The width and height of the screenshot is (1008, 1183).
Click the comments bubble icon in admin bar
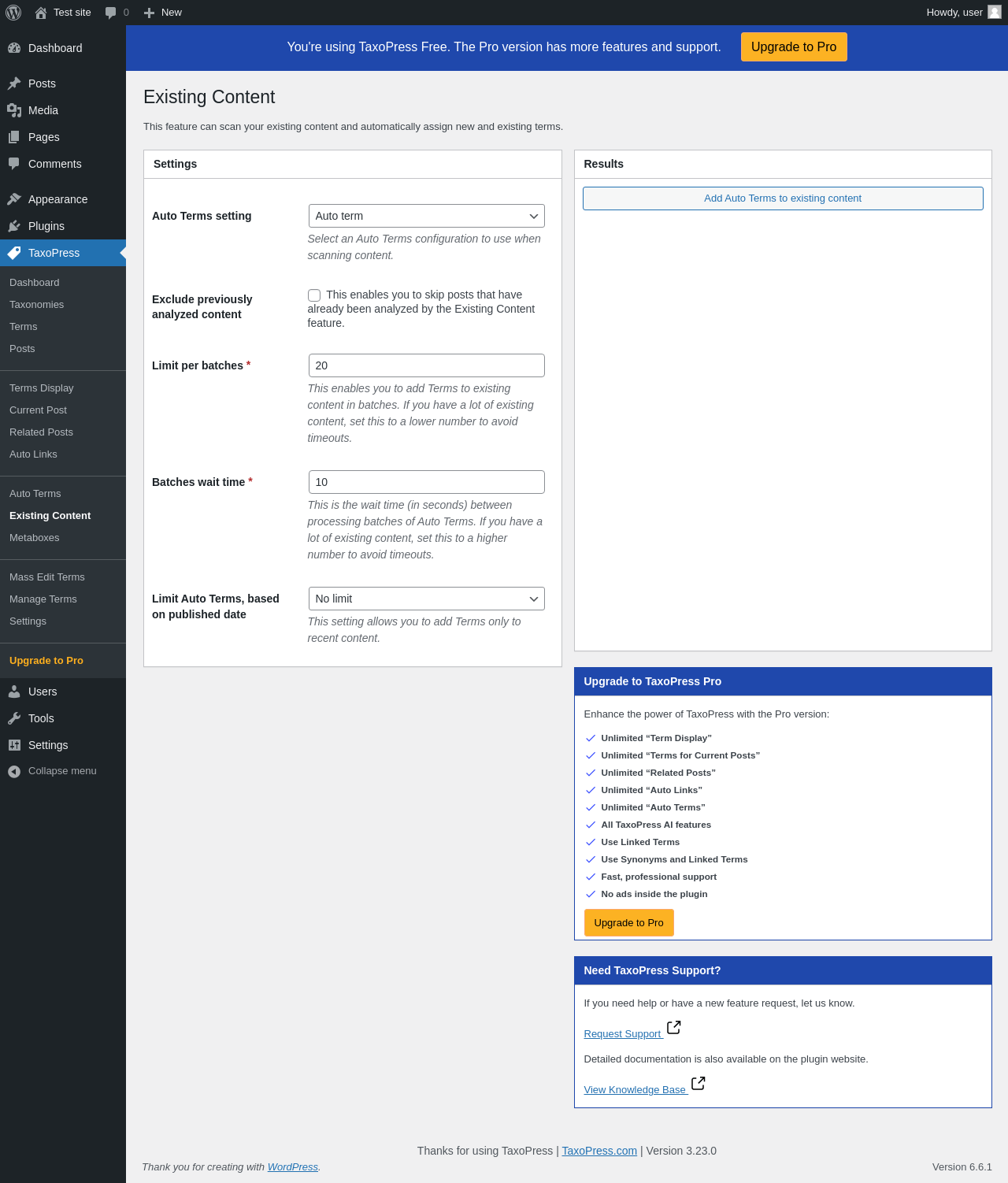coord(110,13)
